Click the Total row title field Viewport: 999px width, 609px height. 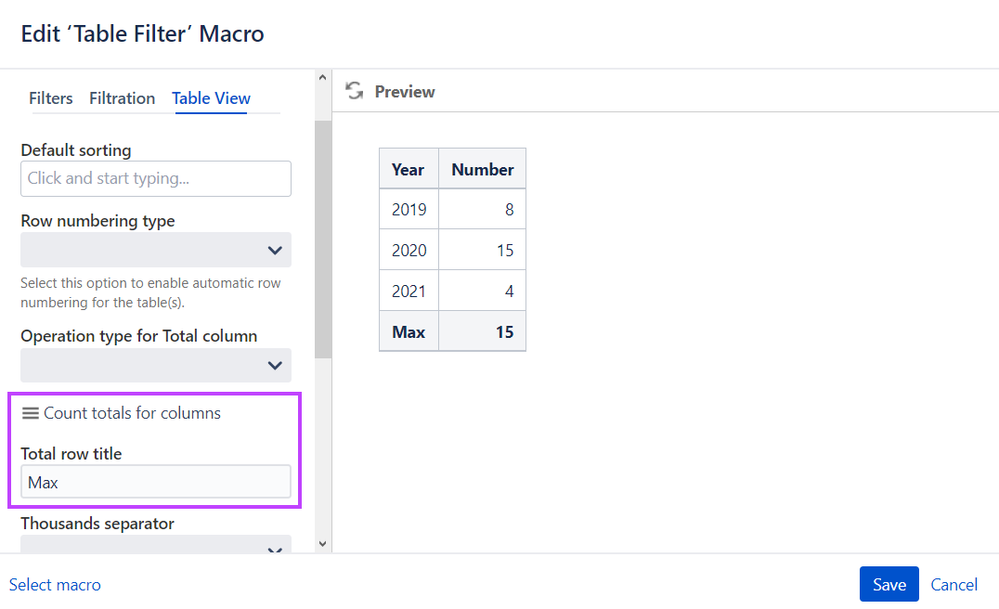coord(156,482)
